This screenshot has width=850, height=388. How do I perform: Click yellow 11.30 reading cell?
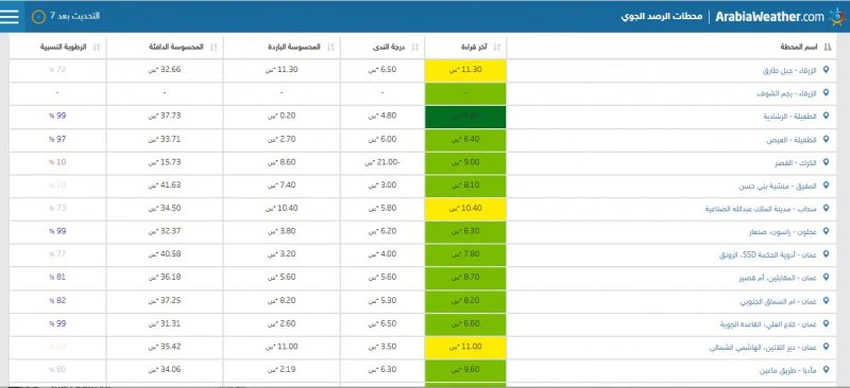[x=466, y=70]
